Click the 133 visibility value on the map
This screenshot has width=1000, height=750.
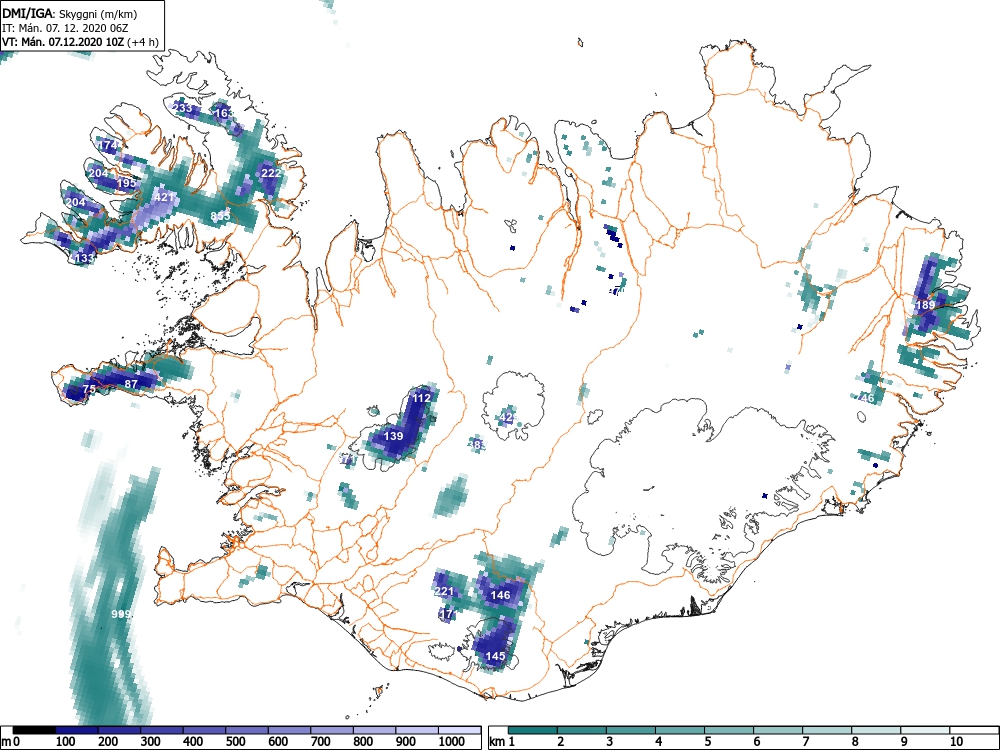click(85, 258)
